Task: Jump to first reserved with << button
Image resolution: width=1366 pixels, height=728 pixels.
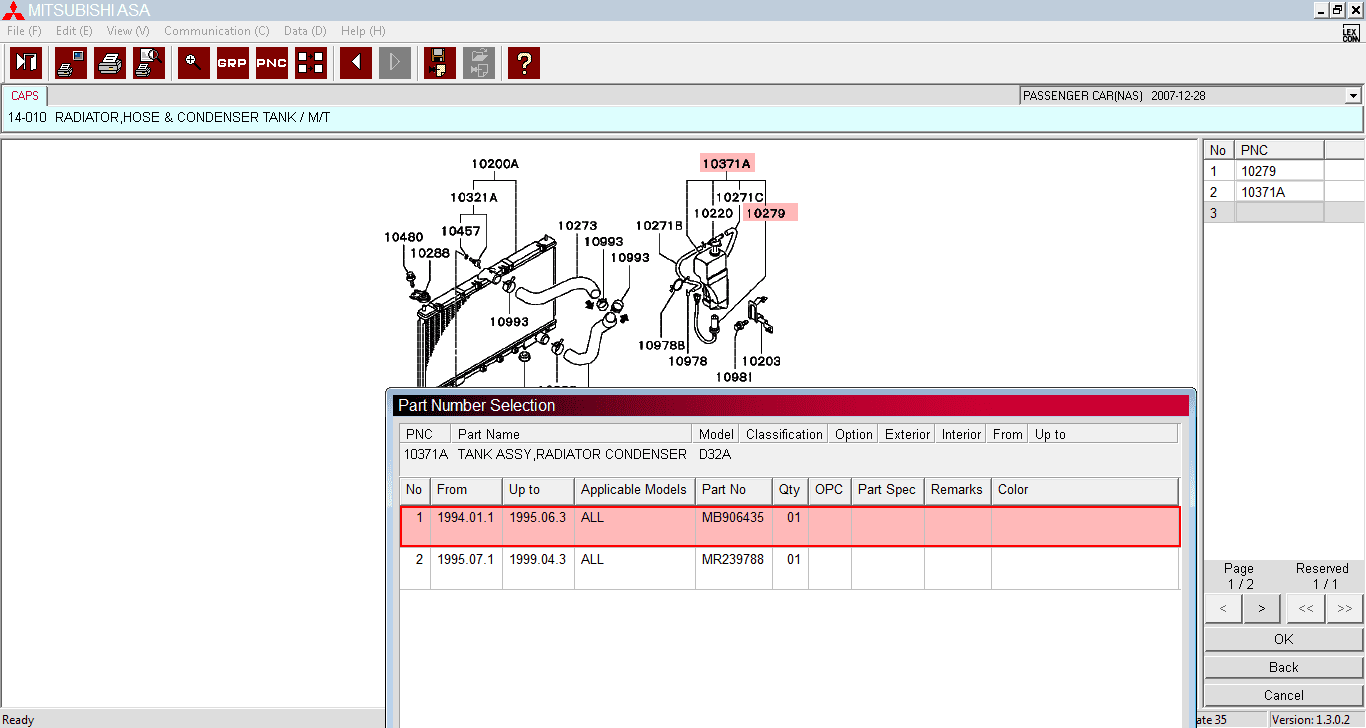Action: click(1306, 608)
